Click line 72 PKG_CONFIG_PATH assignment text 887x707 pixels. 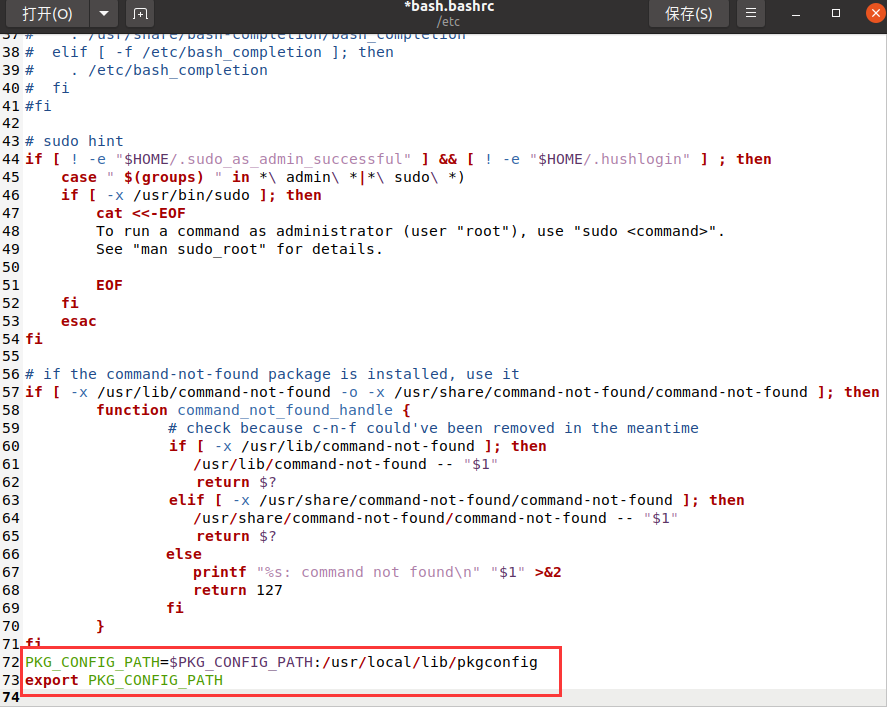pyautogui.click(x=281, y=662)
